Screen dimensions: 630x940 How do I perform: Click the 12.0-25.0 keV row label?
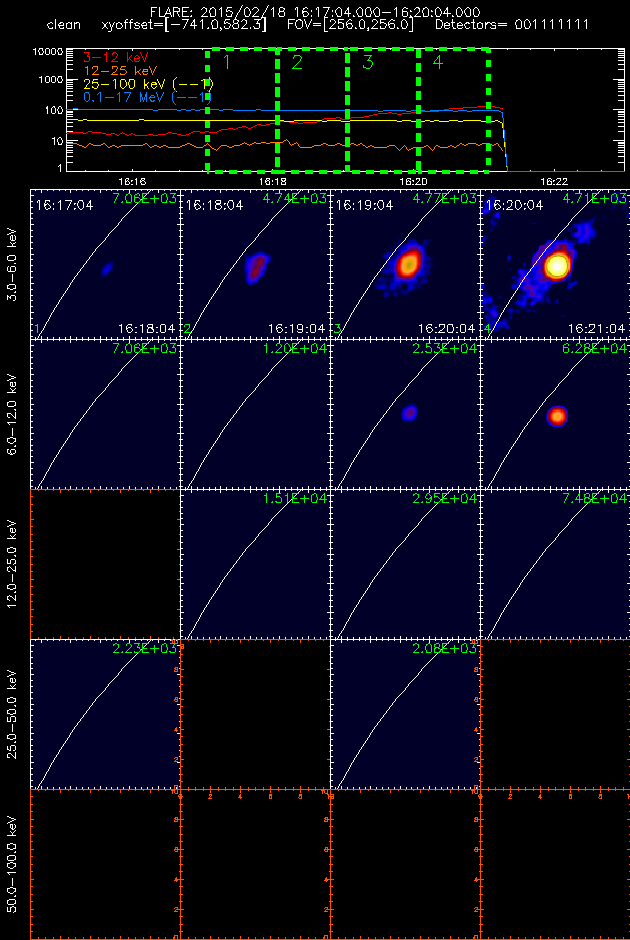(13, 564)
